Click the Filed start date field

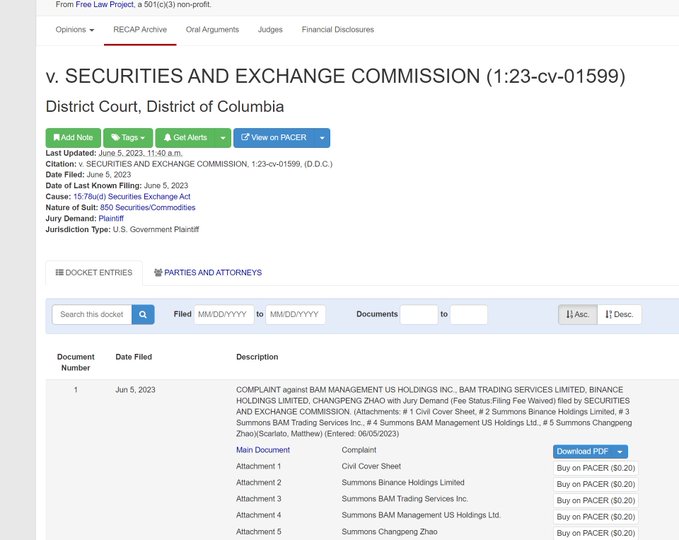tap(224, 314)
